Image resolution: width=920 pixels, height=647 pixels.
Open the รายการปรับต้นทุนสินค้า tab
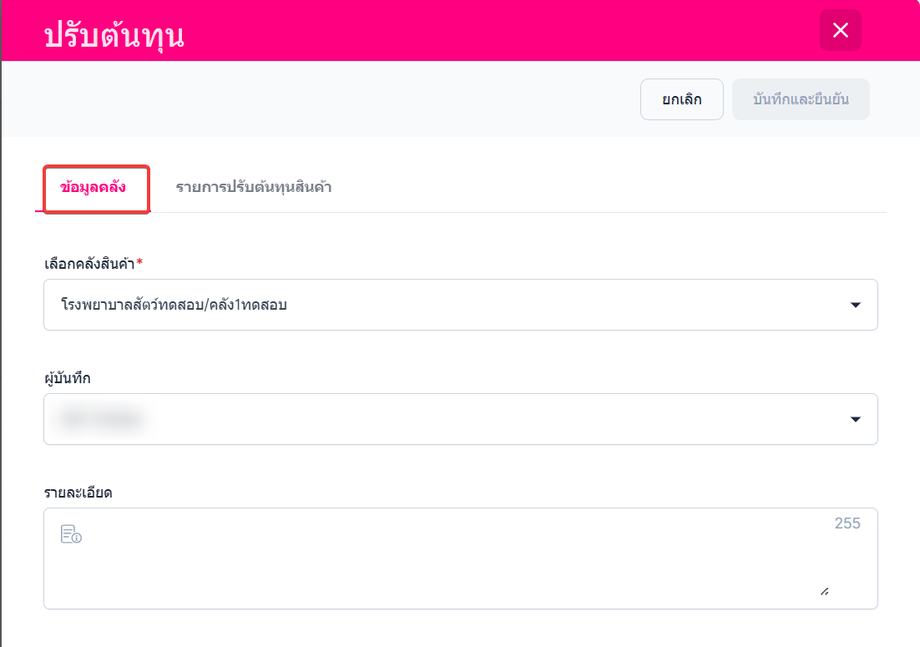253,187
